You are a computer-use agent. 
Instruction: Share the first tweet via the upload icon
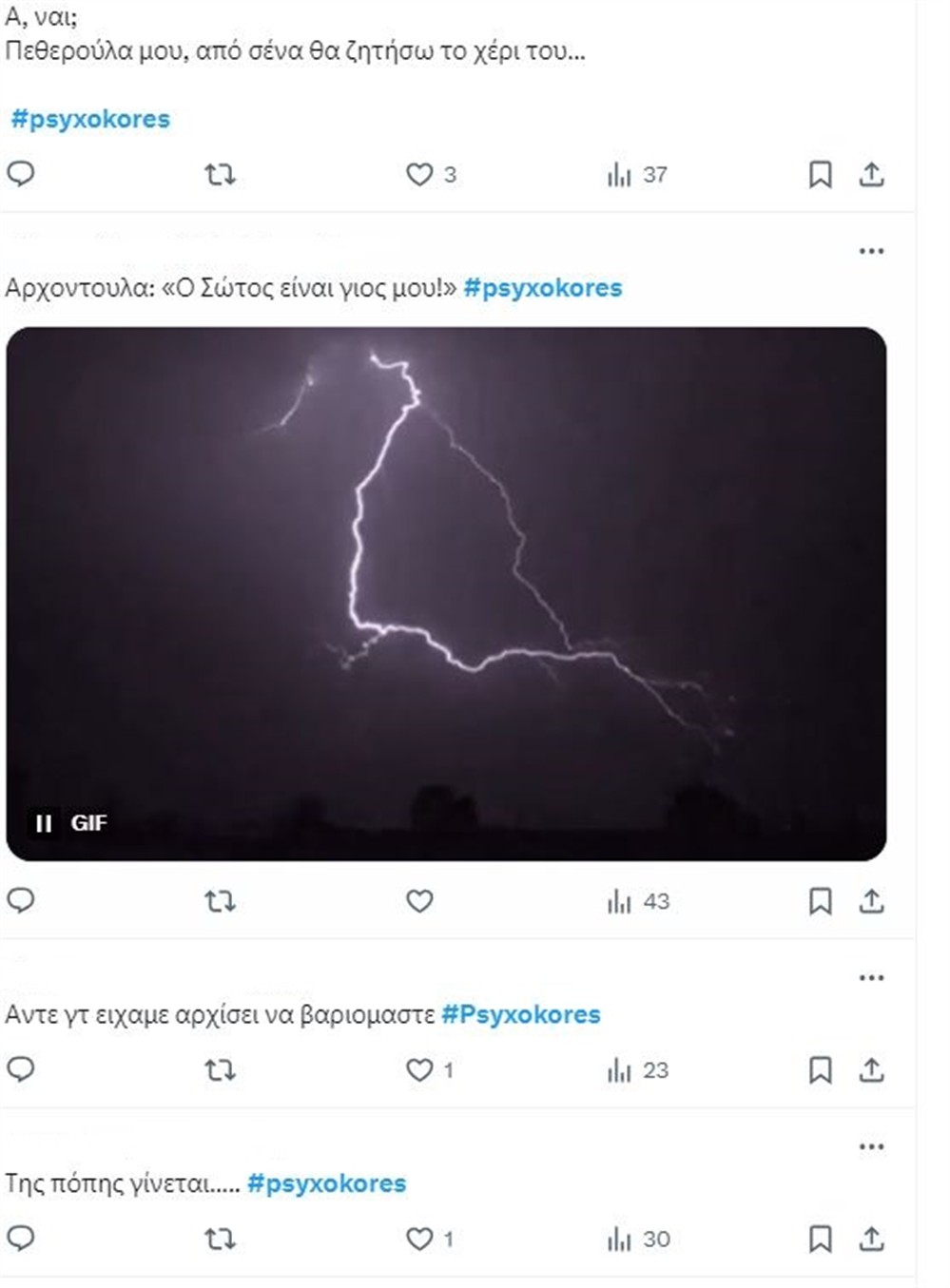(874, 174)
